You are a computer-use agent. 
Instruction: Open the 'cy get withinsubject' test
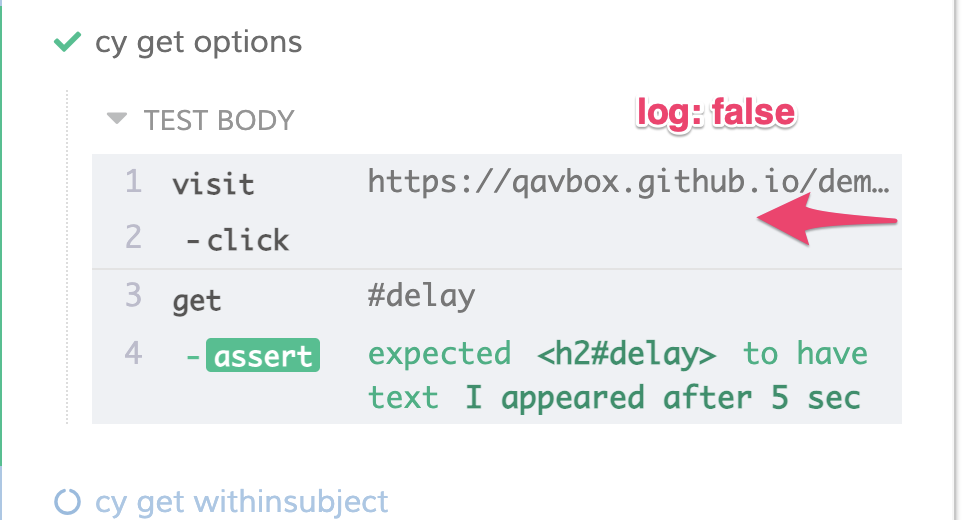point(241,501)
